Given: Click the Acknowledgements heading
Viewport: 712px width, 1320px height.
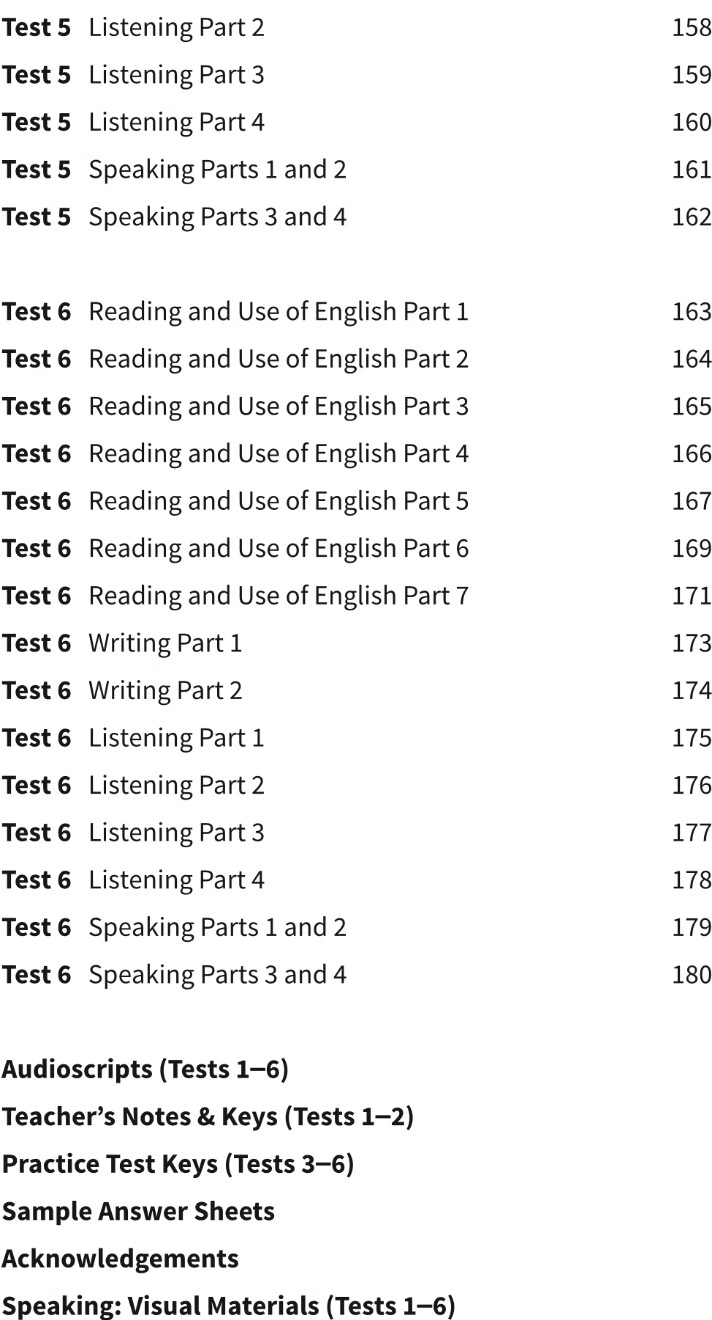Looking at the screenshot, I should (x=120, y=1258).
